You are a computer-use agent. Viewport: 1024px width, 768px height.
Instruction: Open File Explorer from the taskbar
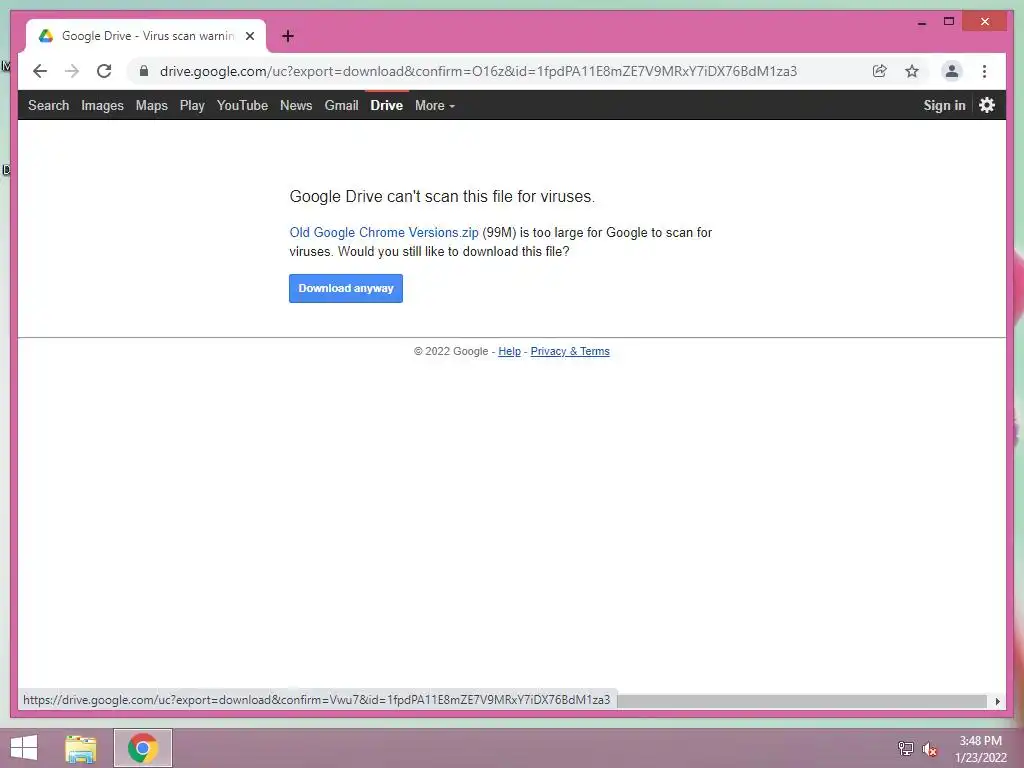[x=81, y=748]
